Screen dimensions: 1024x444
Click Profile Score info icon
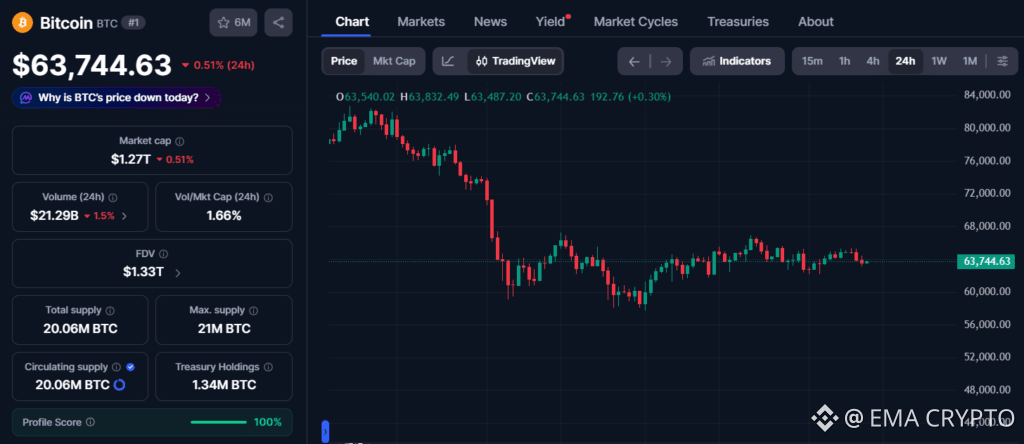(x=90, y=422)
